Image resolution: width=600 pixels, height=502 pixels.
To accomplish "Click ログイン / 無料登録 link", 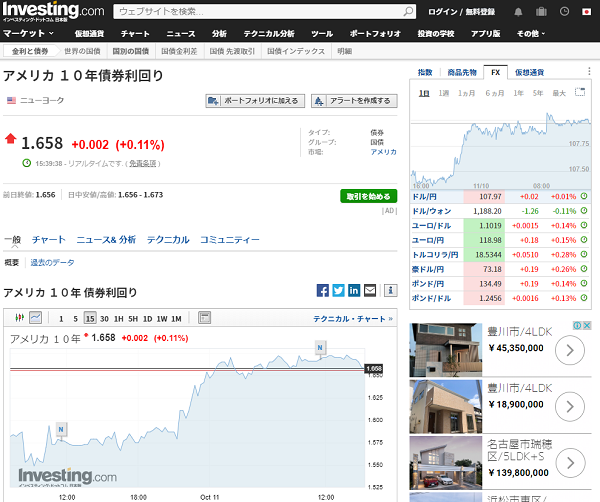I will pos(461,12).
